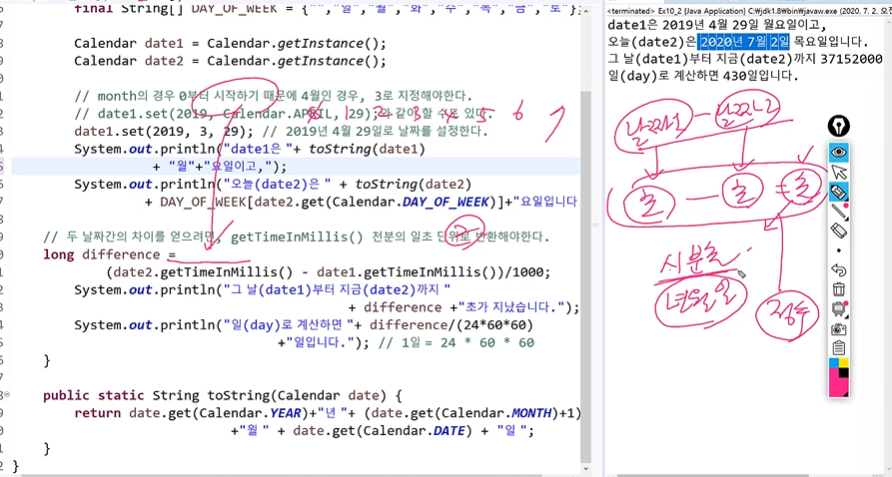This screenshot has height=477, width=892.
Task: Click the comment starting '// month의 경우'
Action: (273, 96)
